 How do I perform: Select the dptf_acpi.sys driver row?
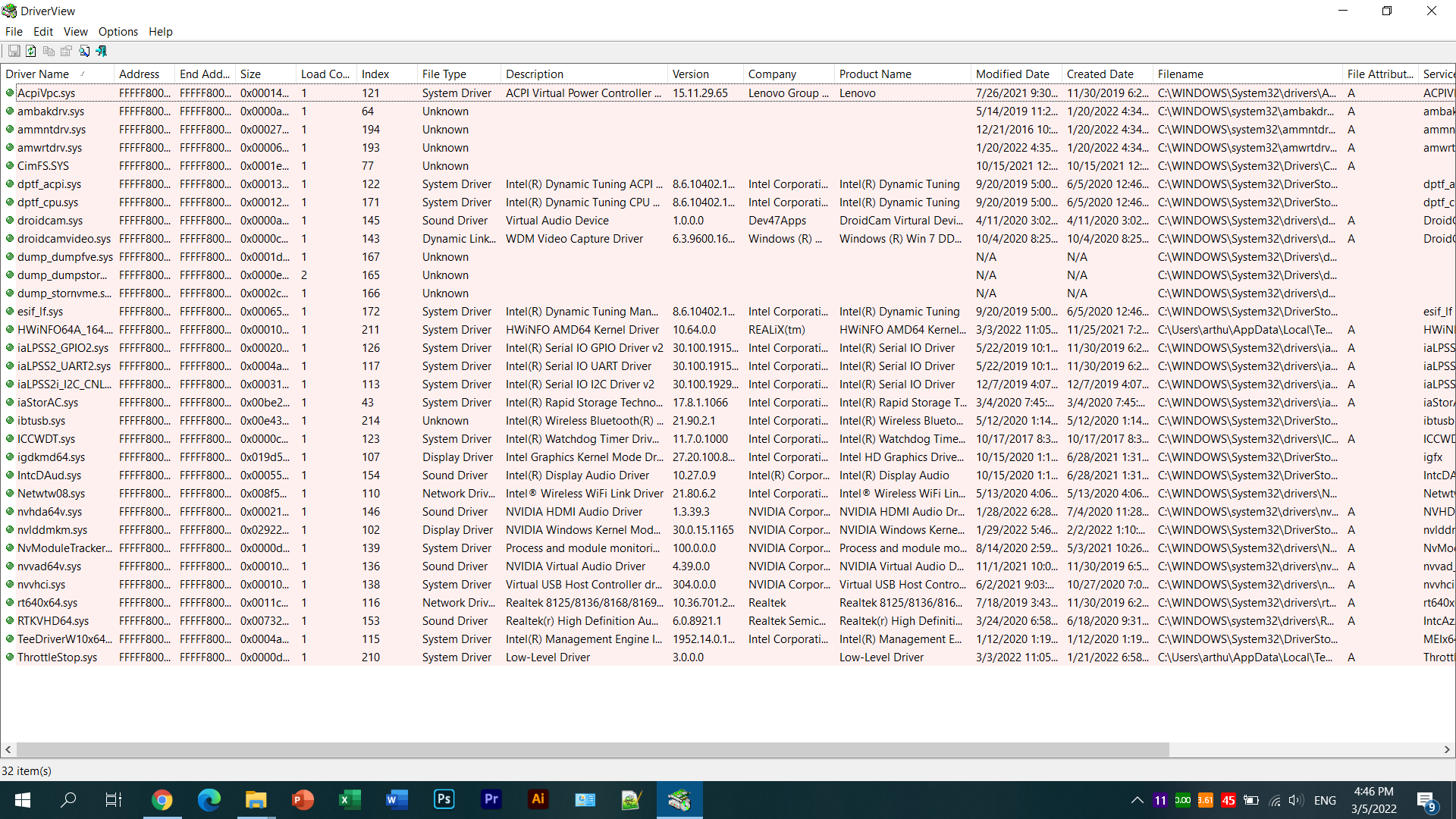point(728,184)
